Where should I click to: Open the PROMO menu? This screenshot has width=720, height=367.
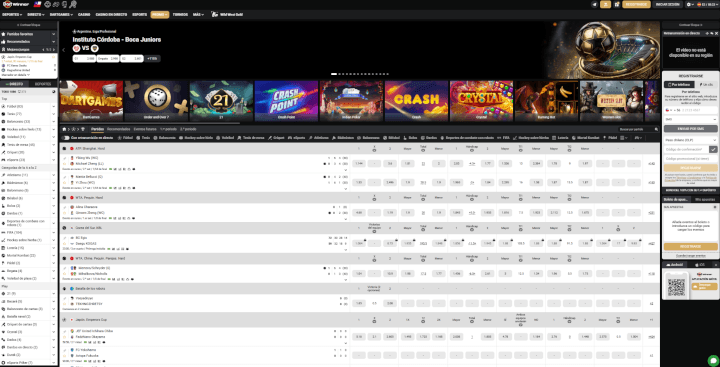click(159, 15)
